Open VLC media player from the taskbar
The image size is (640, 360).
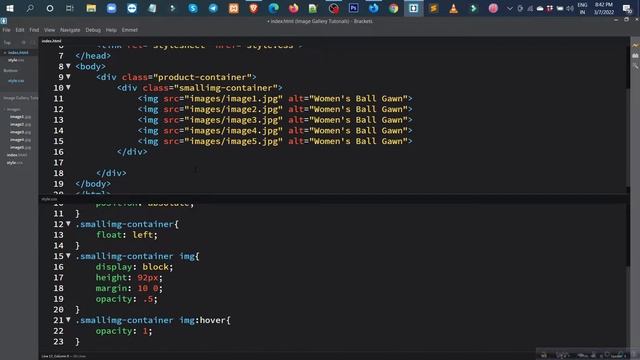tap(453, 8)
